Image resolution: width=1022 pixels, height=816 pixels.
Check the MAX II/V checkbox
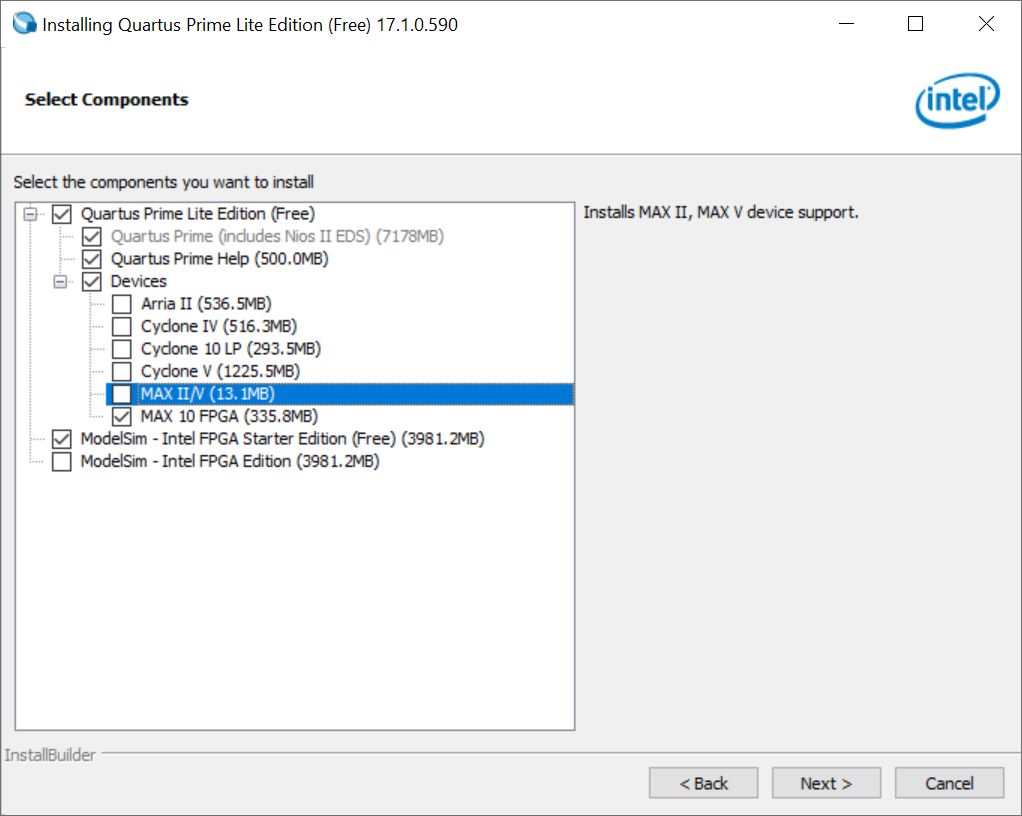tap(121, 394)
